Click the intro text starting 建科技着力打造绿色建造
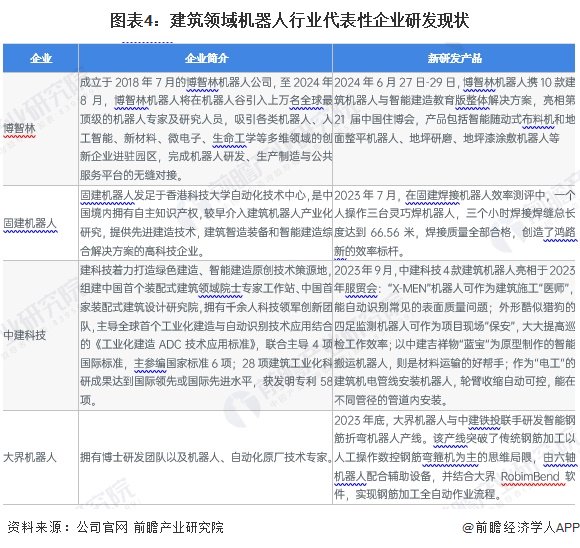 pos(206,335)
